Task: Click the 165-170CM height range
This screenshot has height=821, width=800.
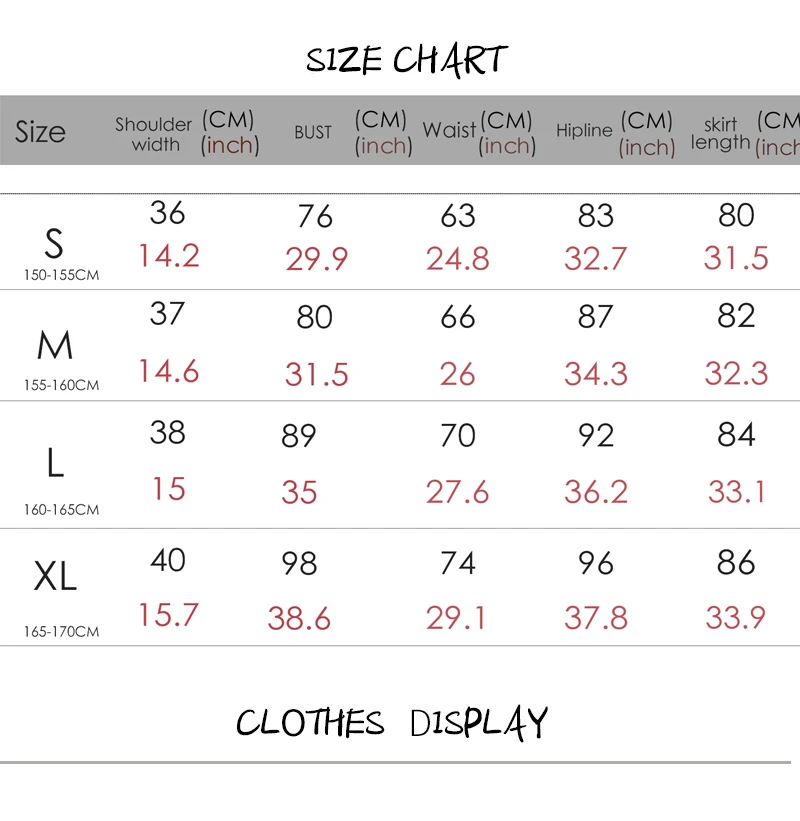Action: pyautogui.click(x=61, y=631)
